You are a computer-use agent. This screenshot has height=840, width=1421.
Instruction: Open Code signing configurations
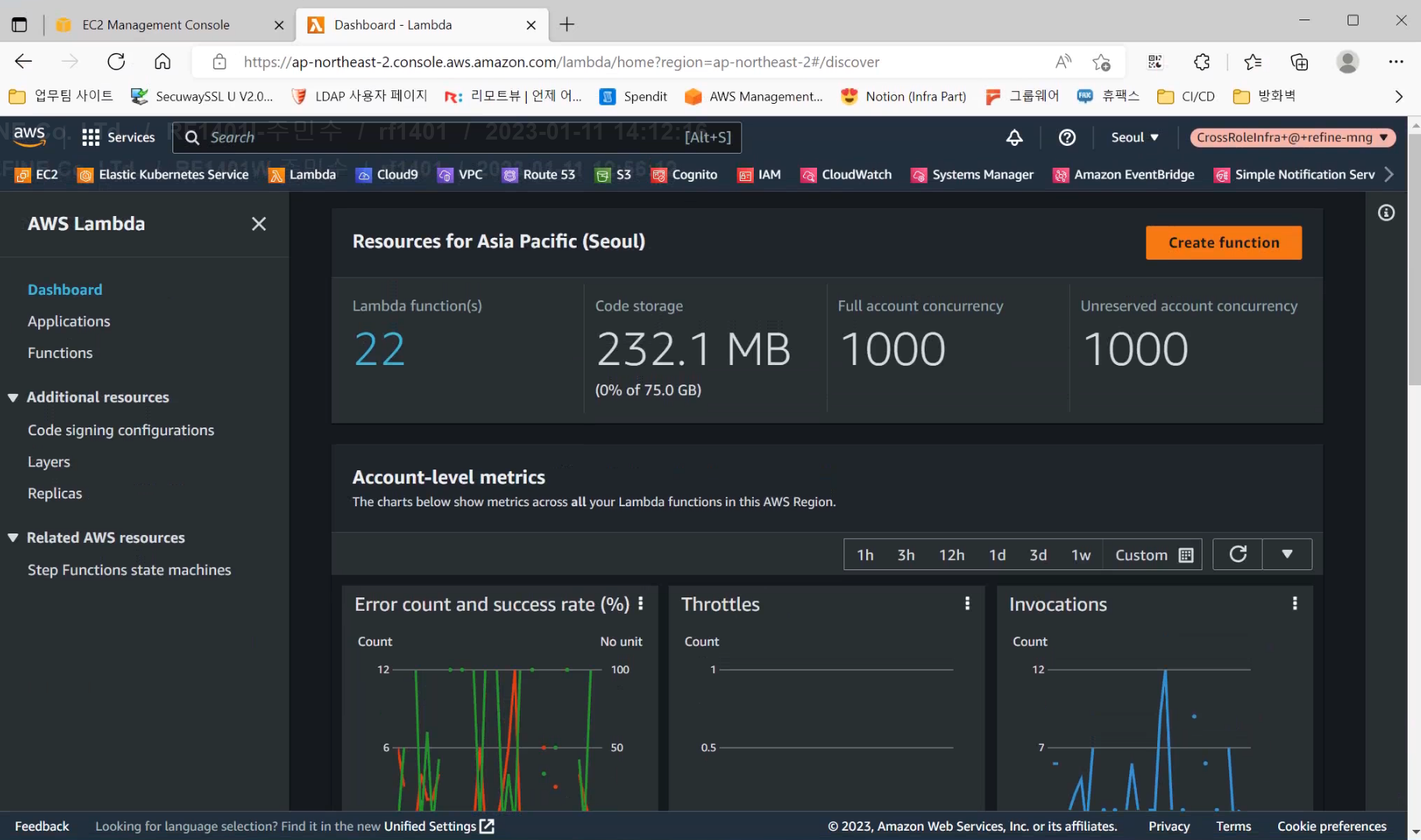pos(121,431)
